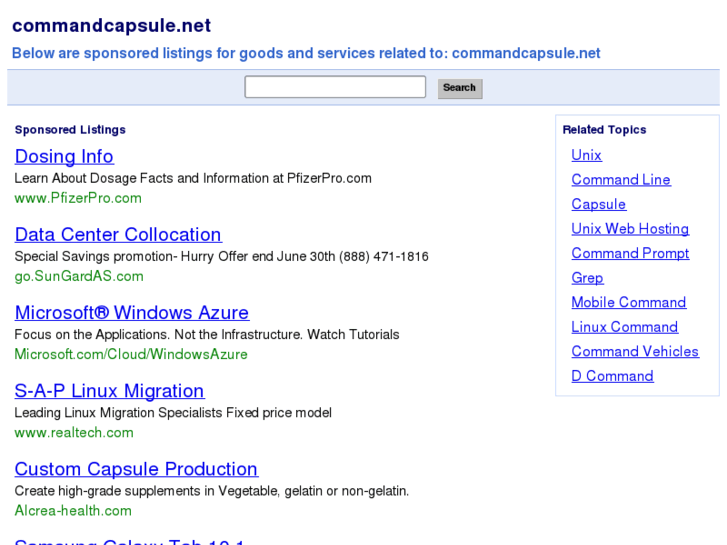Click the Sponsored Listings heading
727x545 pixels.
click(x=70, y=130)
